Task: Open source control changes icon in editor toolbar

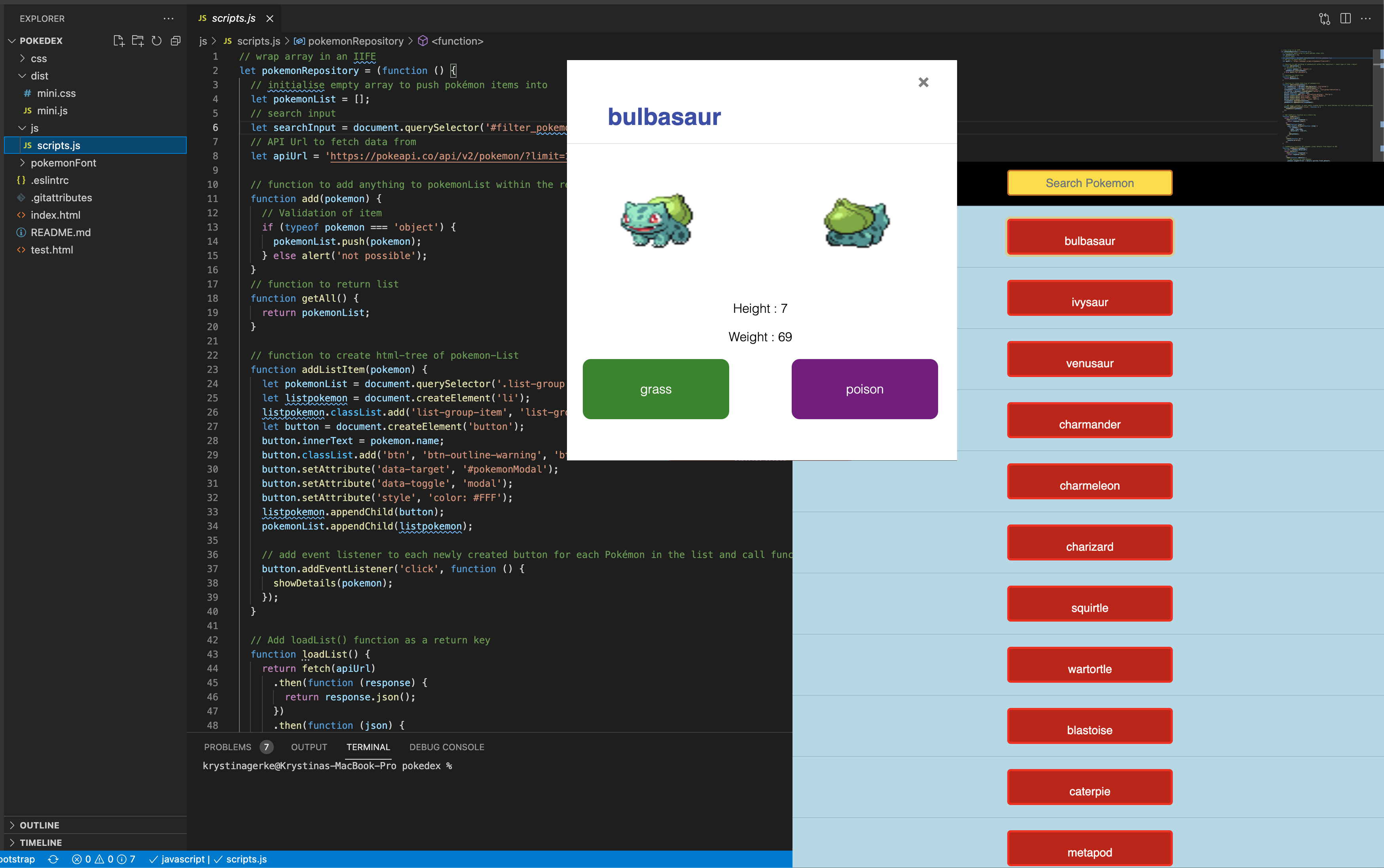Action: tap(1324, 18)
